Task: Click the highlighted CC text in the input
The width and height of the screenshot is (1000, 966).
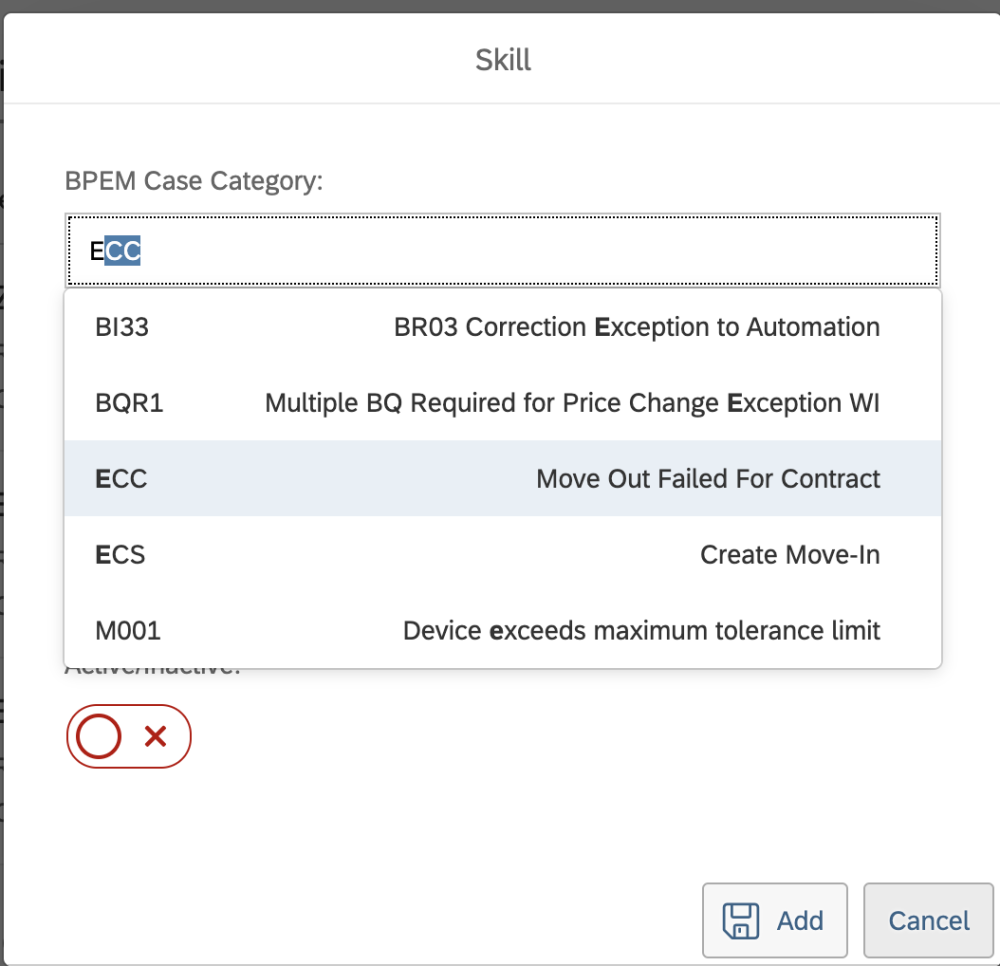Action: pyautogui.click(x=124, y=252)
